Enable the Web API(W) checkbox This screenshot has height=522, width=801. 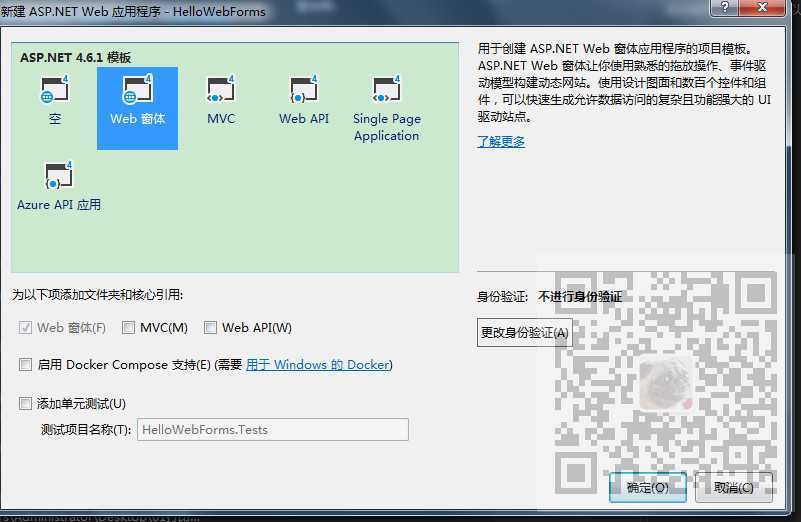[x=210, y=327]
